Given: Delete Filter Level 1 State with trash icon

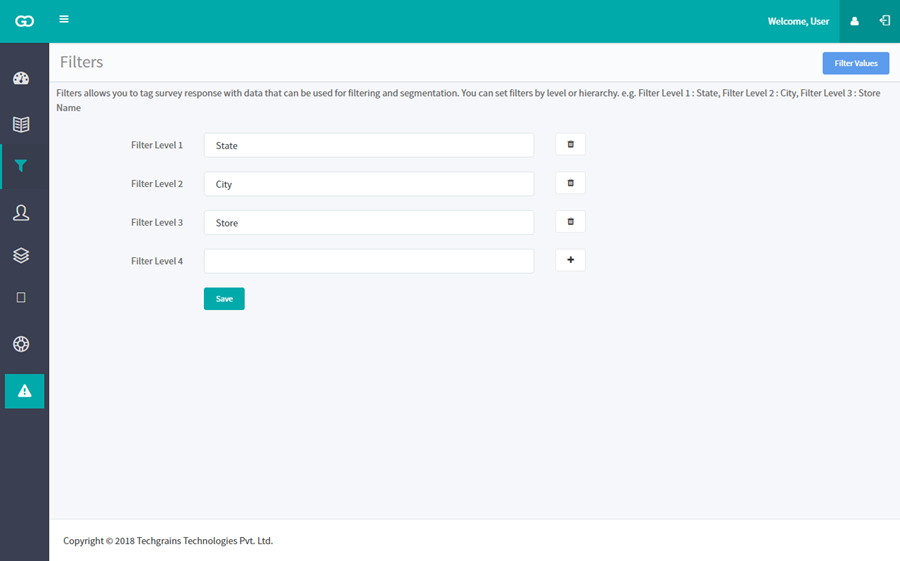Looking at the screenshot, I should (571, 144).
